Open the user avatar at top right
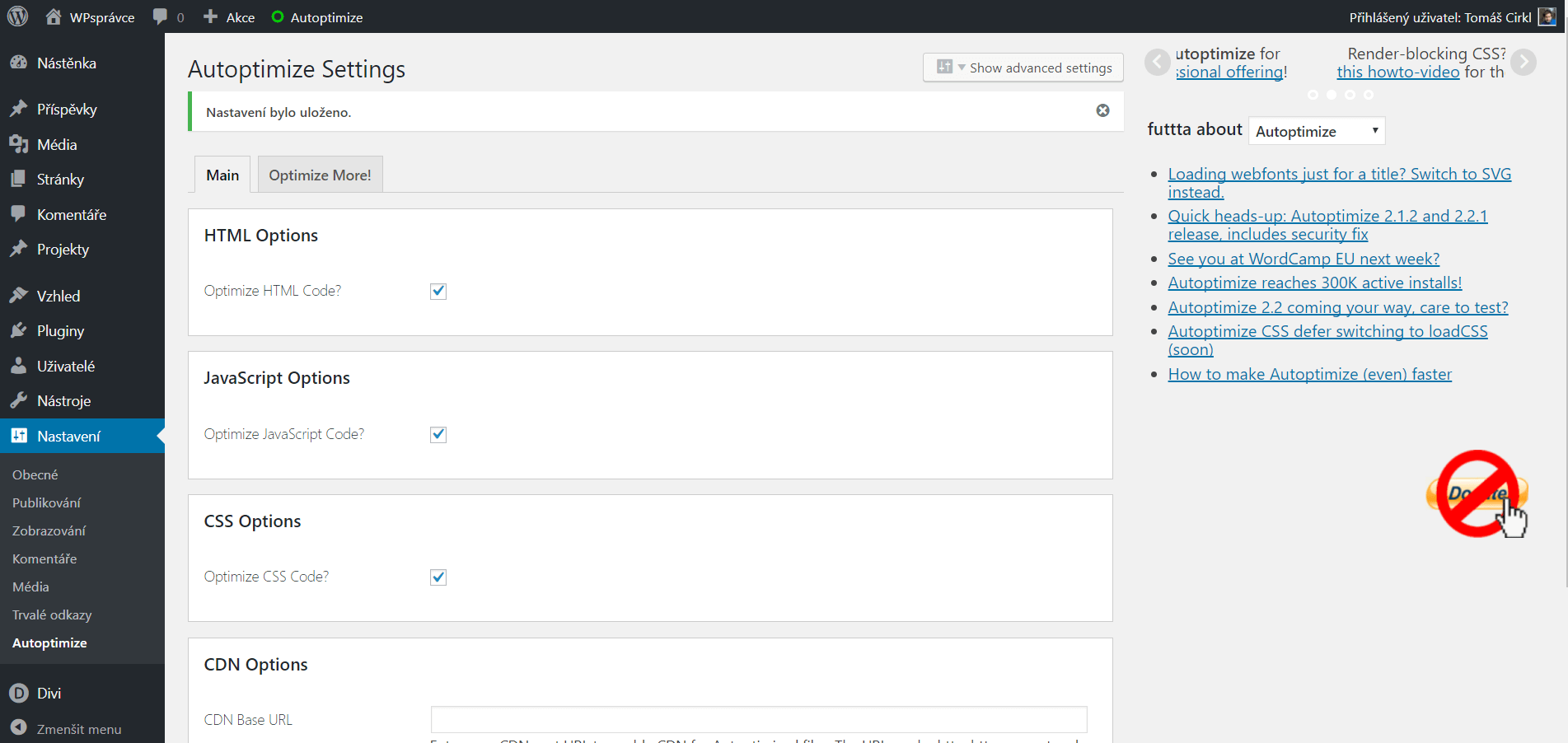This screenshot has width=1568, height=743. (x=1547, y=16)
